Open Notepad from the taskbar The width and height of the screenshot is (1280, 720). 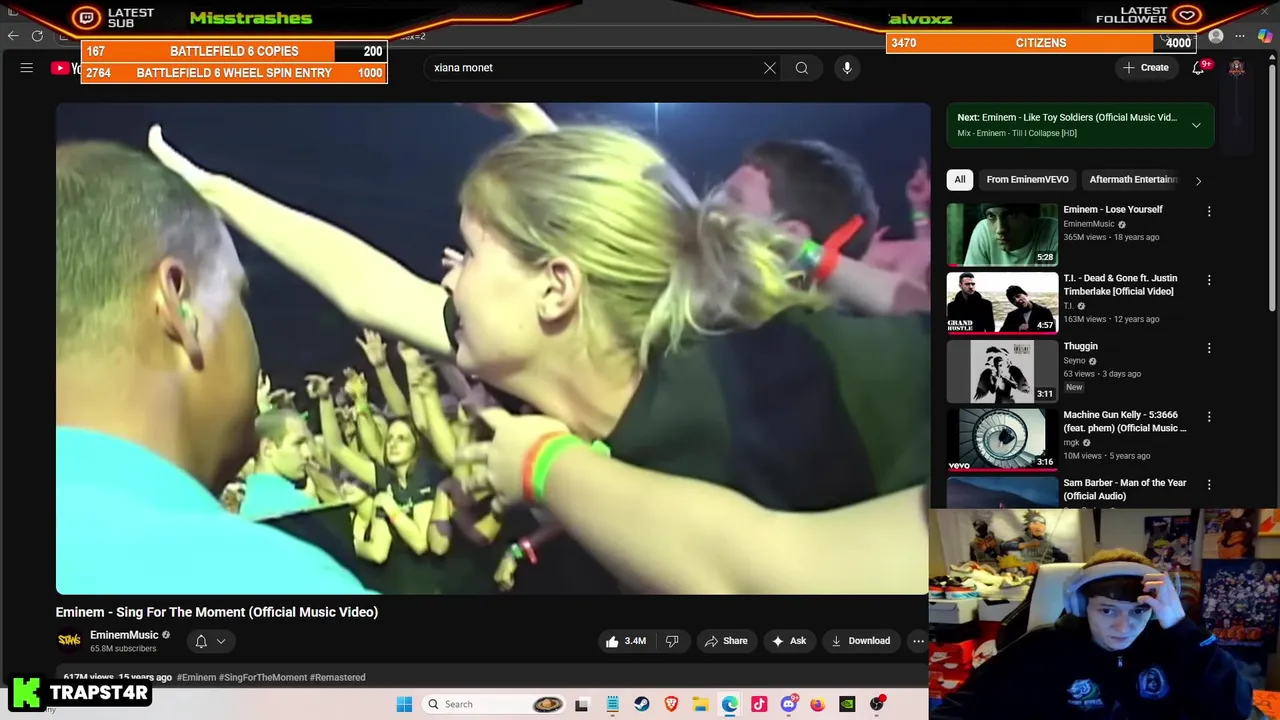pos(612,704)
